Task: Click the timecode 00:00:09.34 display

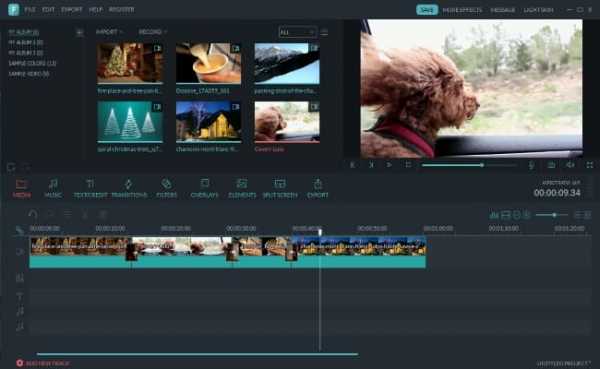Action: [x=557, y=193]
